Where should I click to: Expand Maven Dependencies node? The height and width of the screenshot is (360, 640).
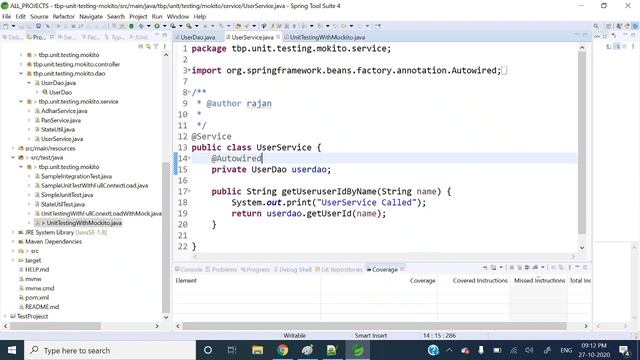(13, 242)
